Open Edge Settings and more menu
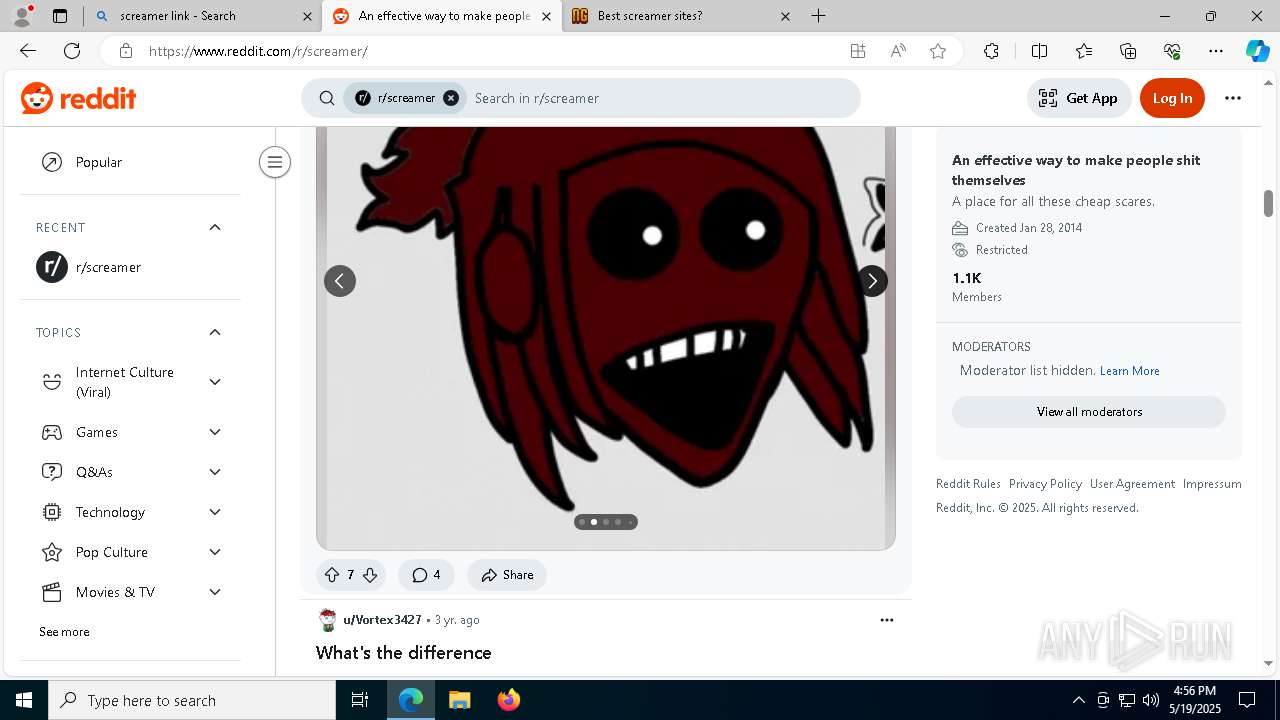 (x=1216, y=51)
